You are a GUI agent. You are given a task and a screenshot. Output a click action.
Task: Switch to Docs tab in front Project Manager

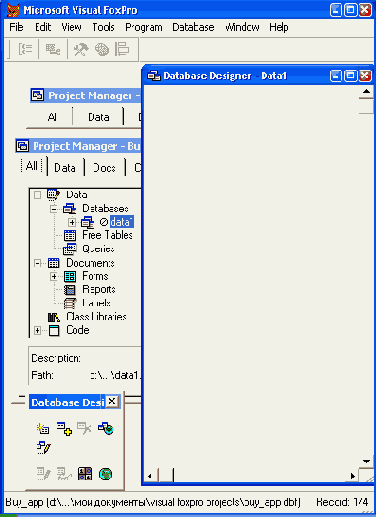click(x=104, y=167)
